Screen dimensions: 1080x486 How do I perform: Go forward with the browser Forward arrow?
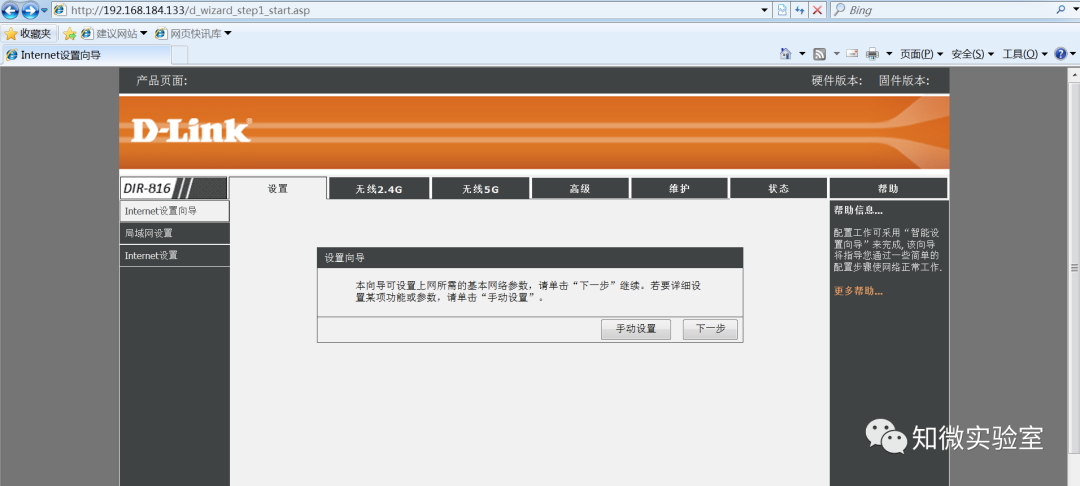30,10
